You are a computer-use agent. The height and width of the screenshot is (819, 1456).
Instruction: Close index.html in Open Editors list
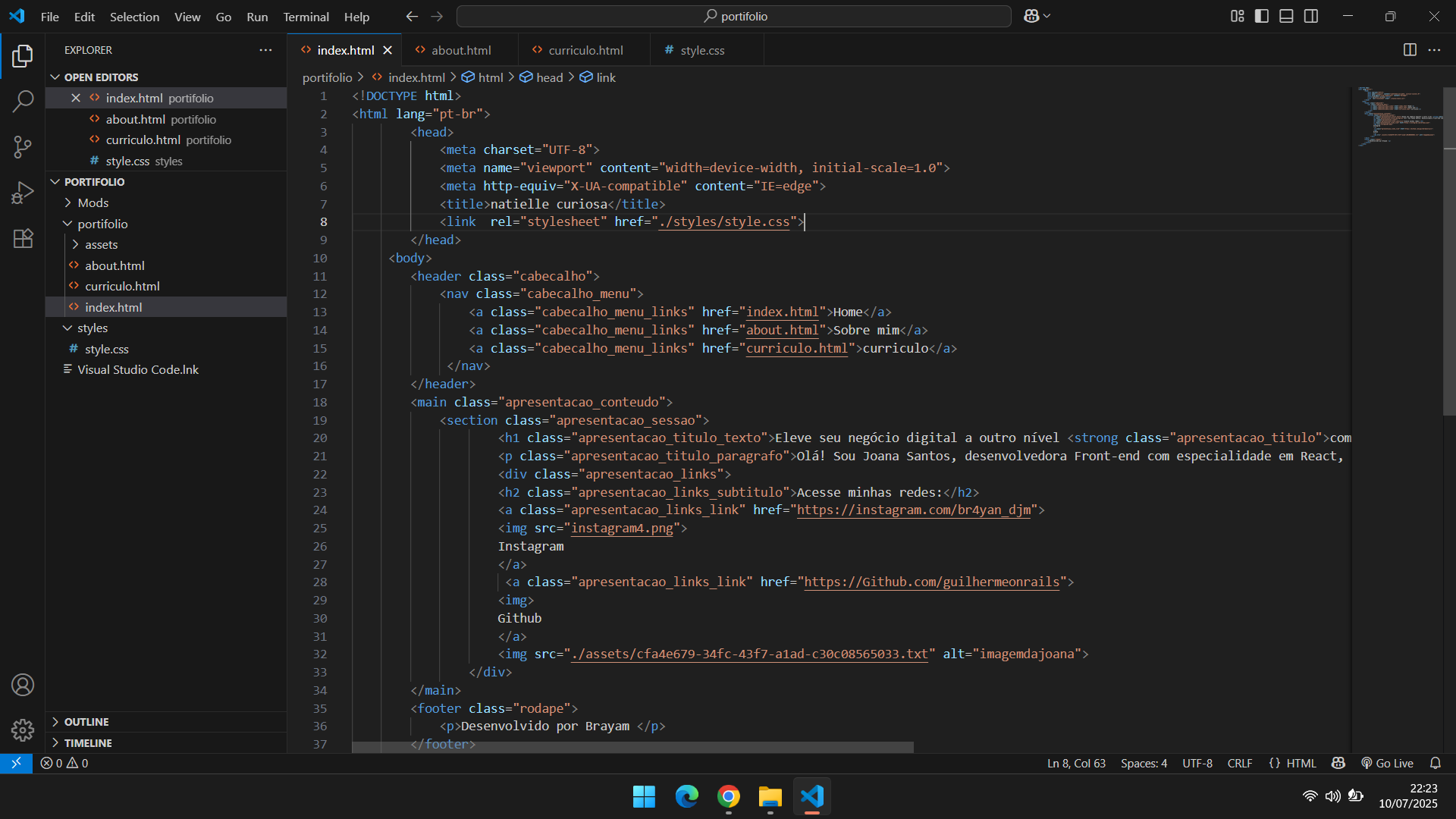click(x=76, y=98)
